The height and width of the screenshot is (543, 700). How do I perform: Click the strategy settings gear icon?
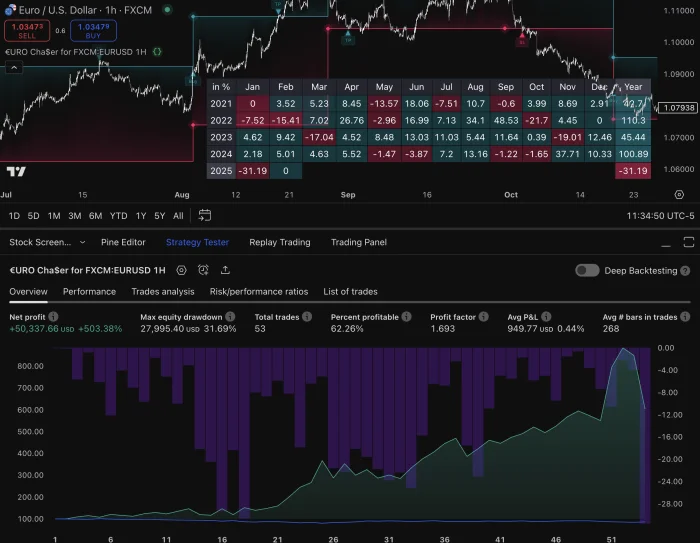[x=181, y=270]
